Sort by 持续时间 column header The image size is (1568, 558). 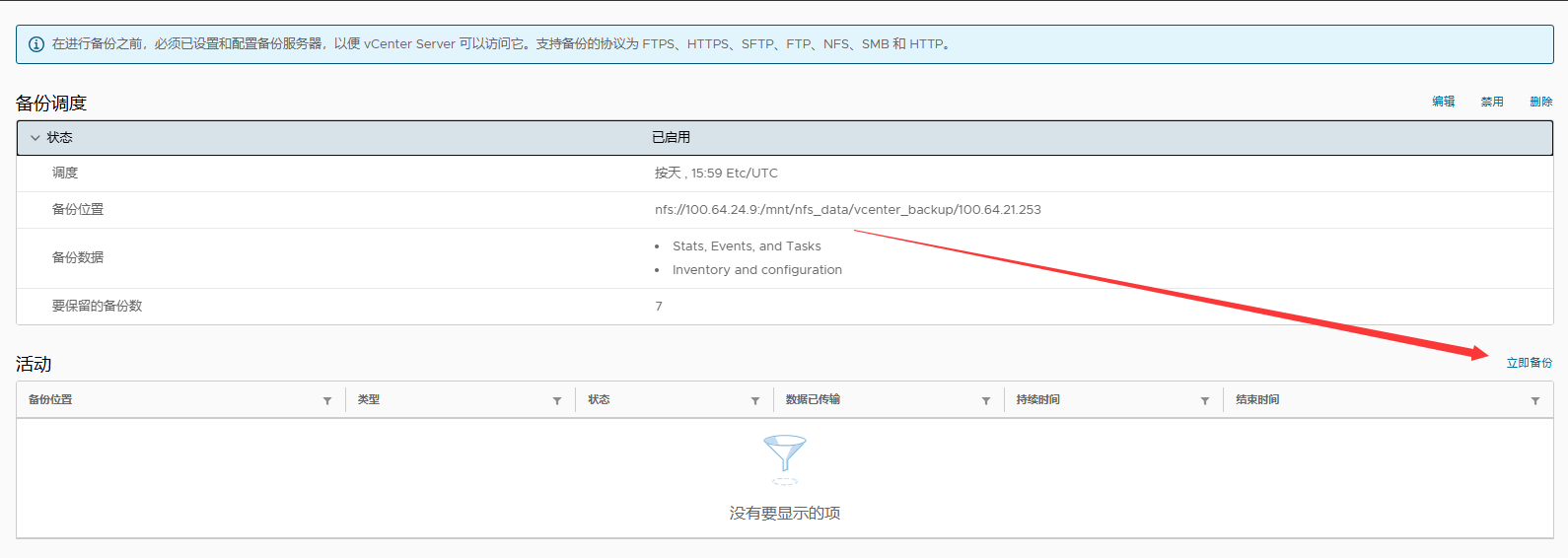pyautogui.click(x=1038, y=399)
